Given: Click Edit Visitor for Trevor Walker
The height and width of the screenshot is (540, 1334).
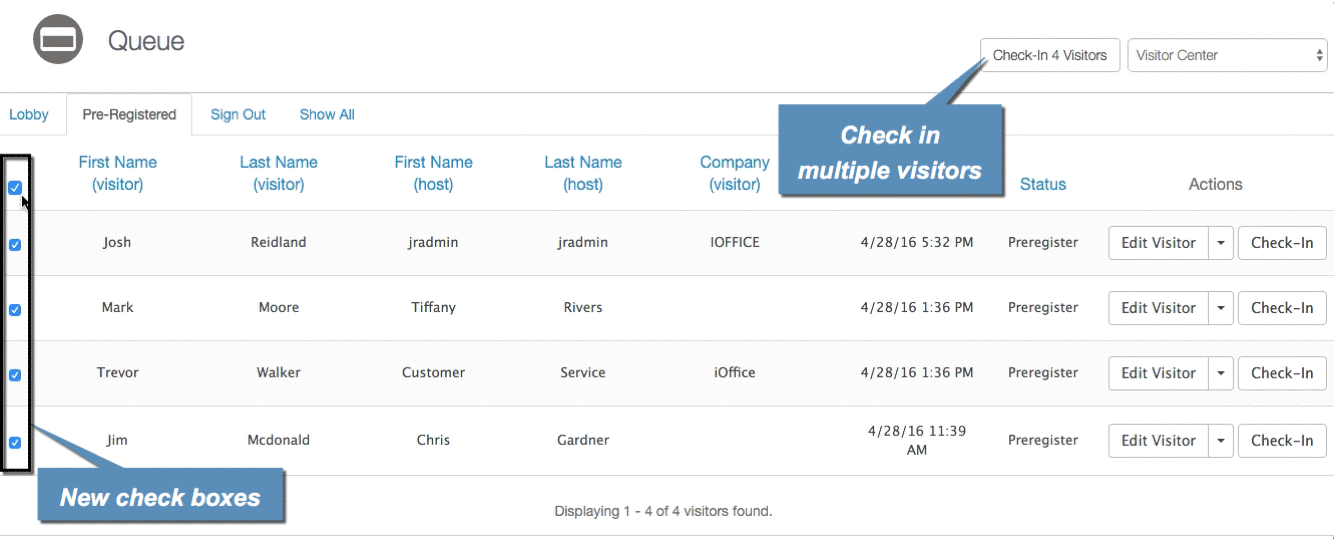Looking at the screenshot, I should pos(1158,373).
